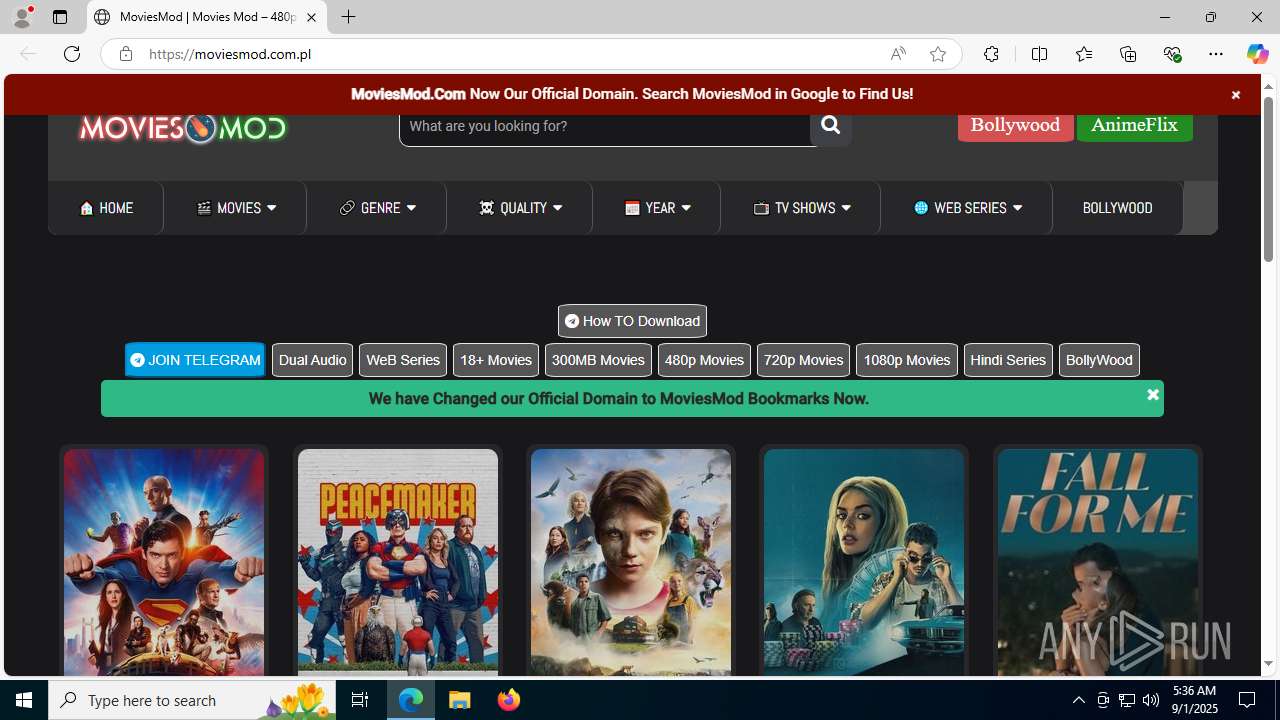Refresh the page
The width and height of the screenshot is (1280, 720).
click(x=72, y=54)
